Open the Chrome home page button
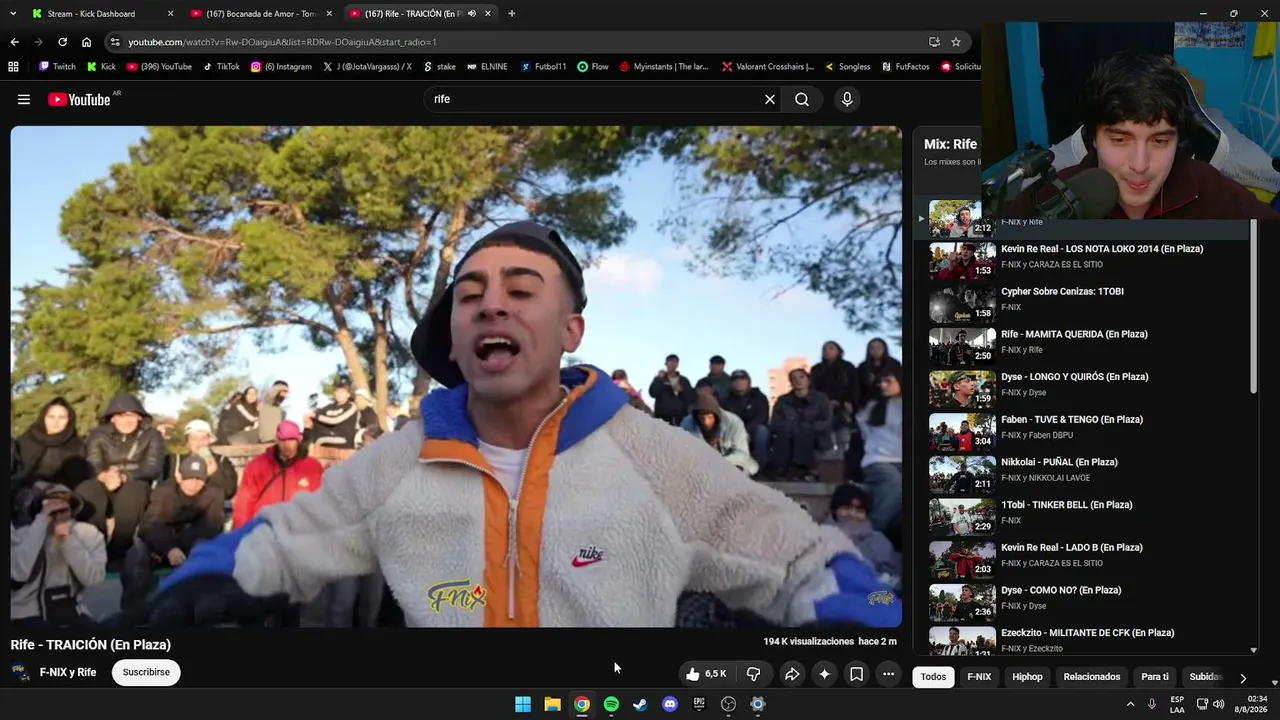 coord(86,42)
